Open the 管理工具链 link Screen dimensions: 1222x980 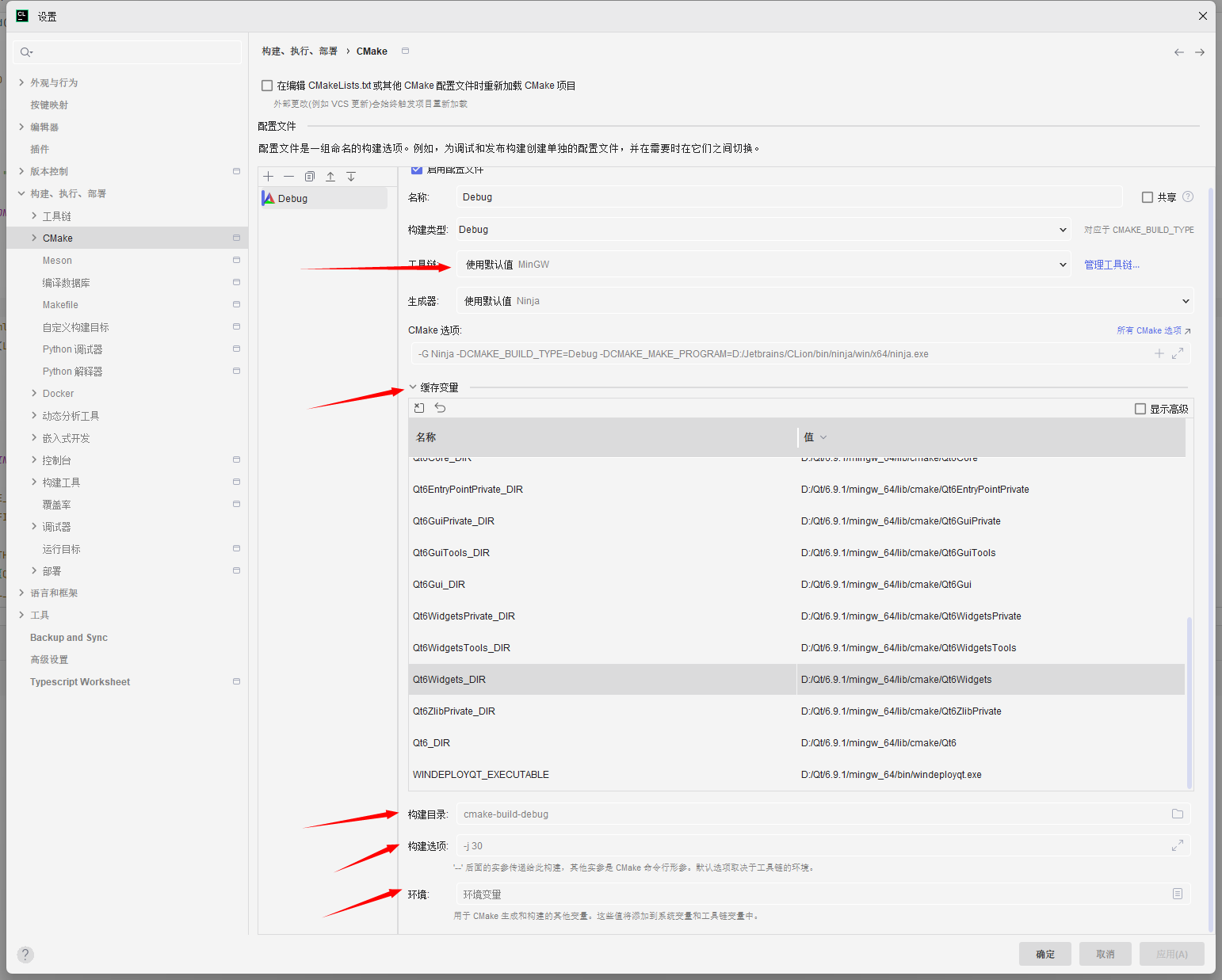[1112, 265]
